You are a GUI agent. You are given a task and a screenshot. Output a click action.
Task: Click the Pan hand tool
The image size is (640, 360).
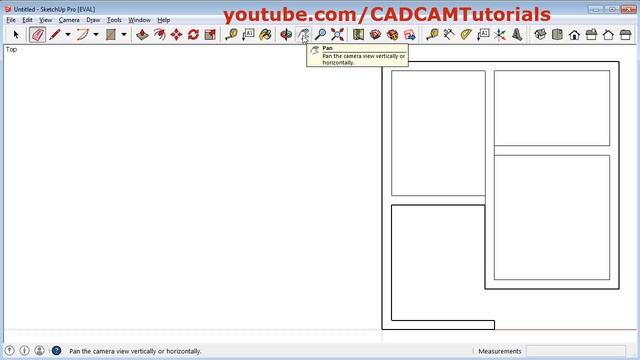[303, 35]
